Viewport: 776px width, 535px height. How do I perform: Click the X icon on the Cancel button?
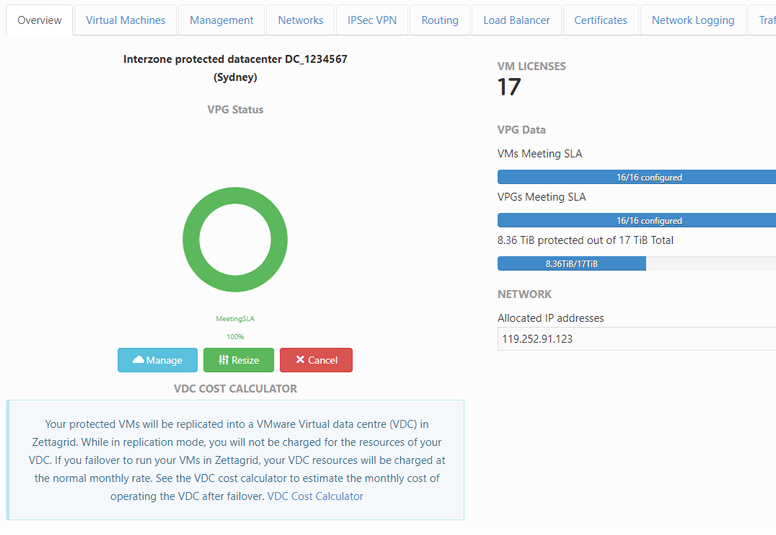298,360
